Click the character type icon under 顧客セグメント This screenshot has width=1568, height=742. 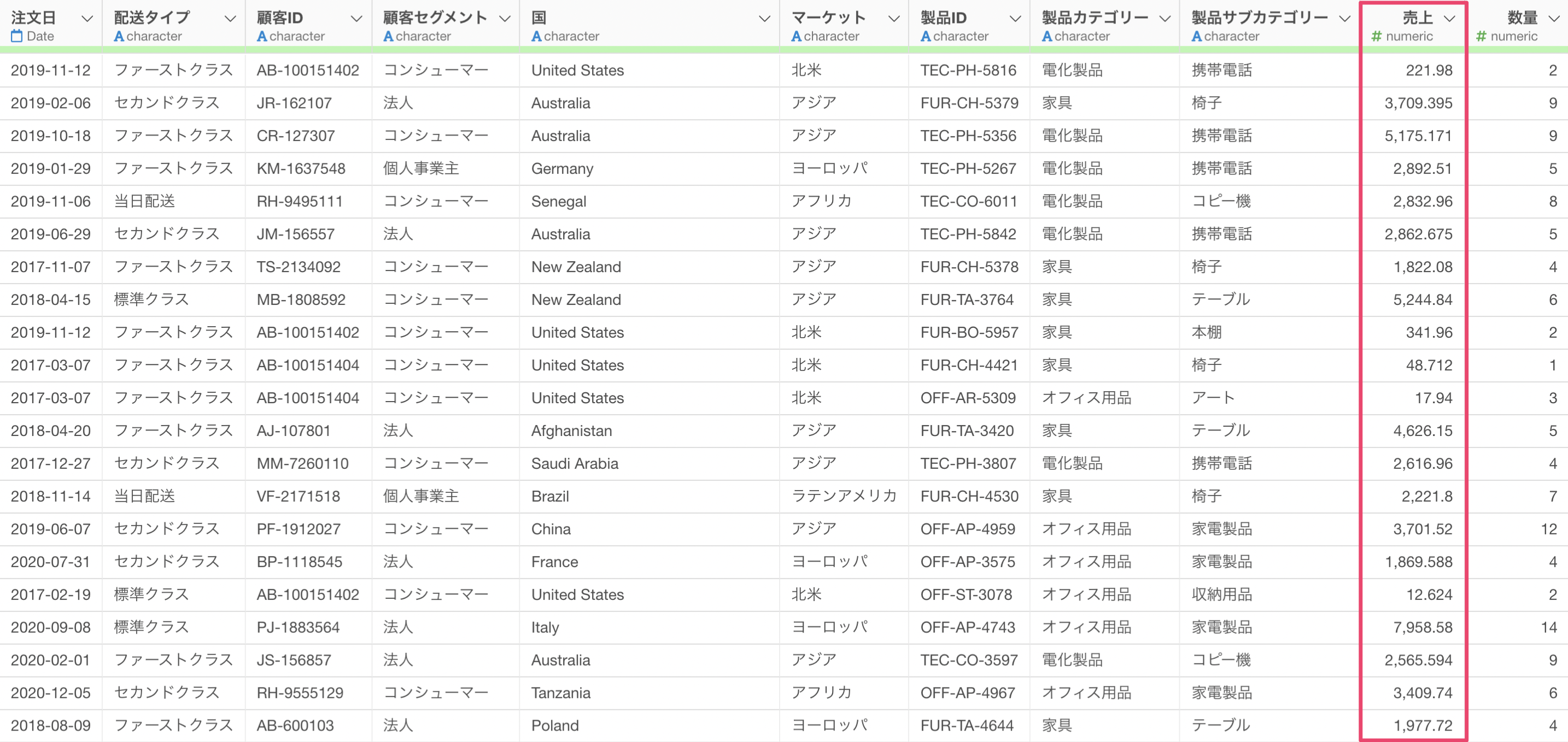coord(388,37)
